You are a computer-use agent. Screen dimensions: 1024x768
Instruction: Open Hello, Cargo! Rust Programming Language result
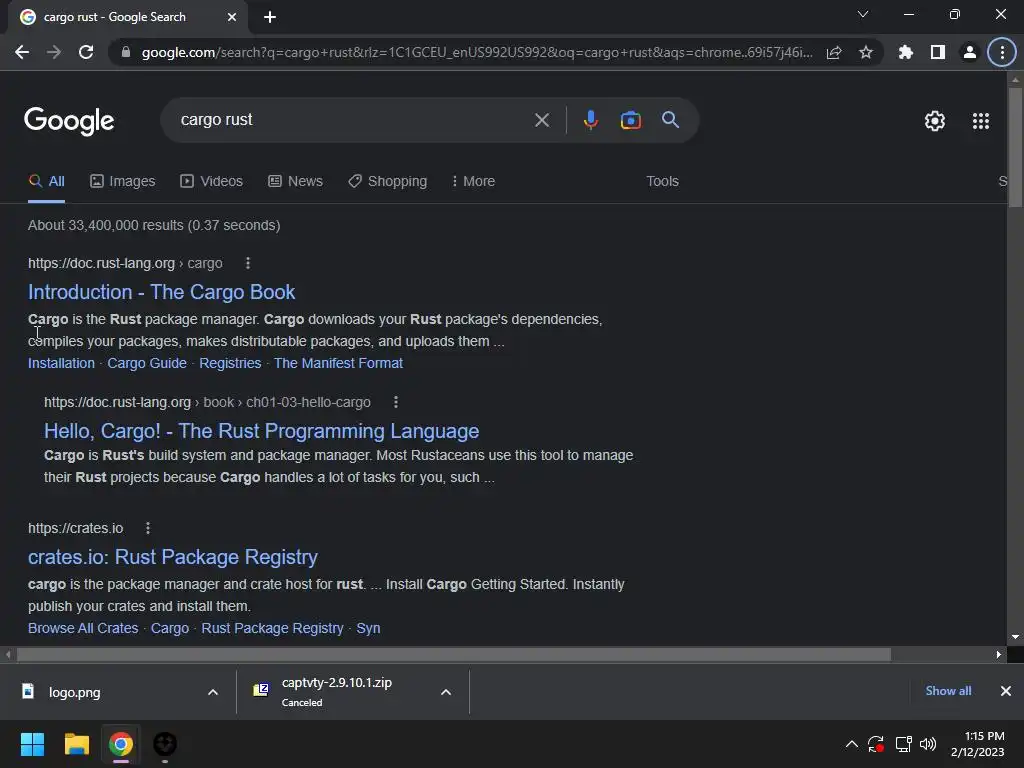[261, 431]
